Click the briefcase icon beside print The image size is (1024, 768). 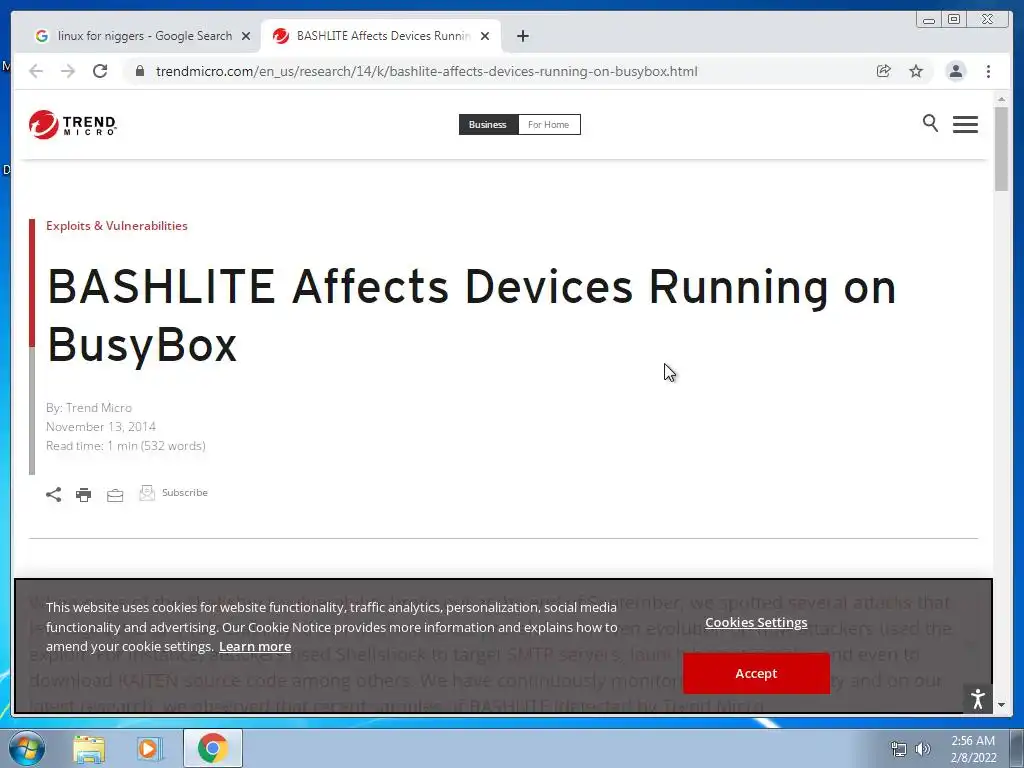coord(115,496)
